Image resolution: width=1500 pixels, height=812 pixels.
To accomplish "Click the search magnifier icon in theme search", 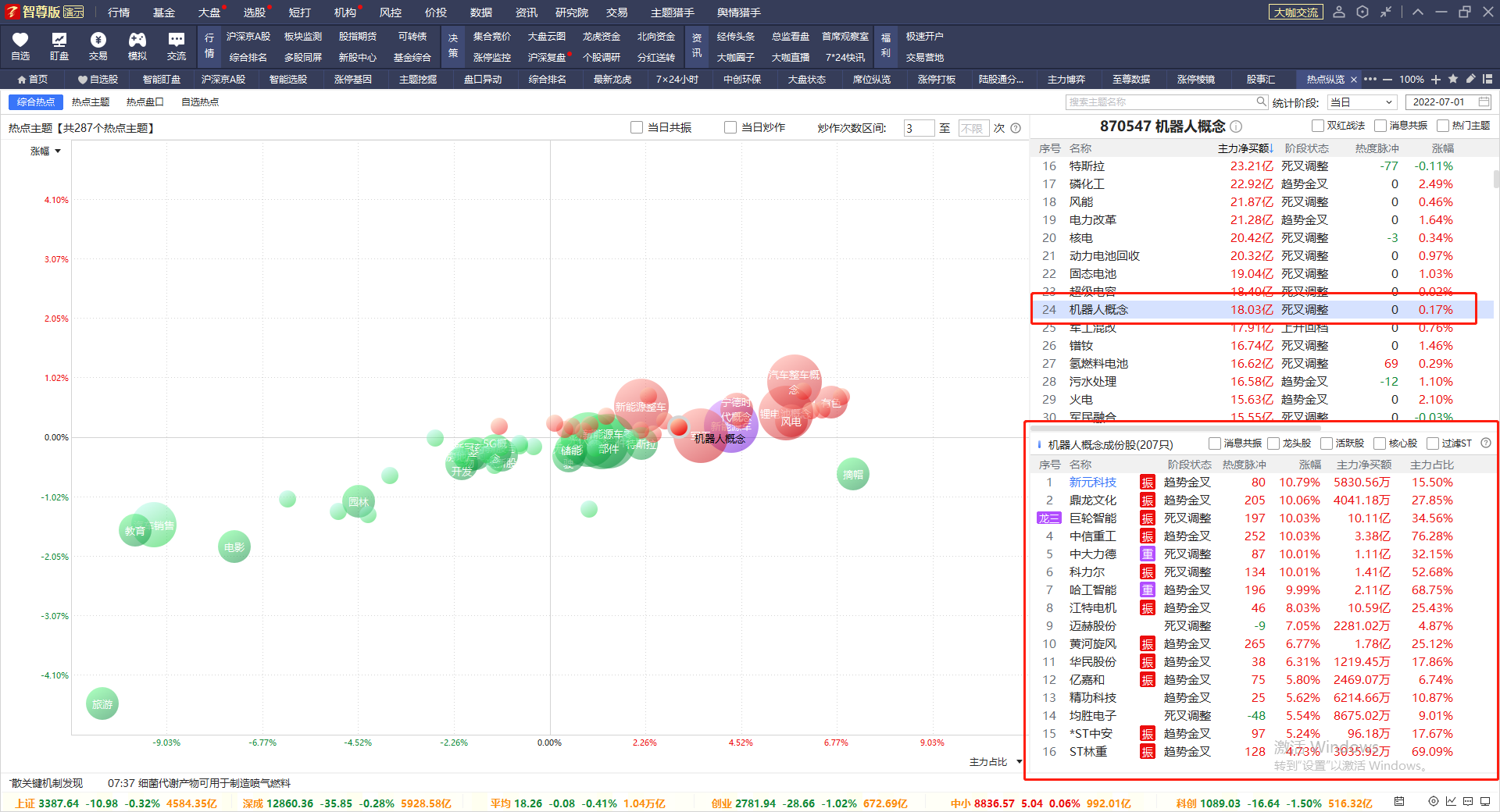I will coord(1261,101).
